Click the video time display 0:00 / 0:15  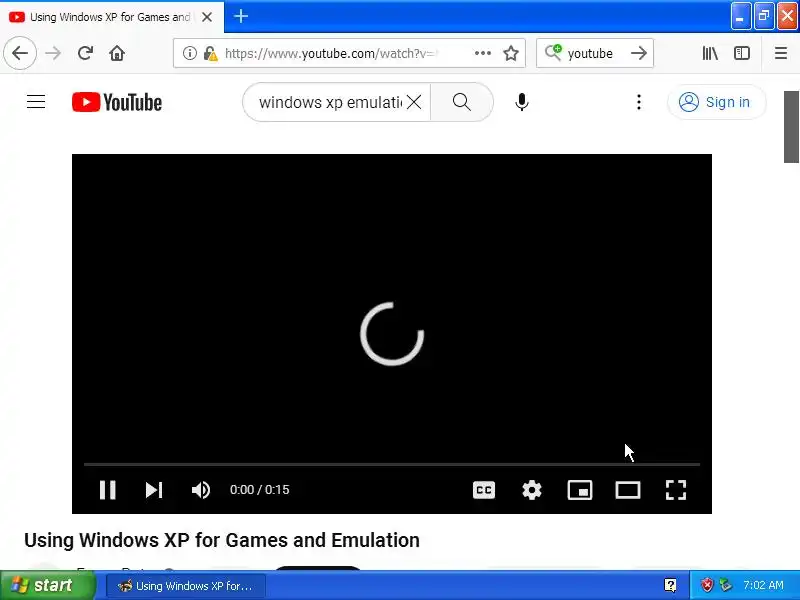point(260,490)
